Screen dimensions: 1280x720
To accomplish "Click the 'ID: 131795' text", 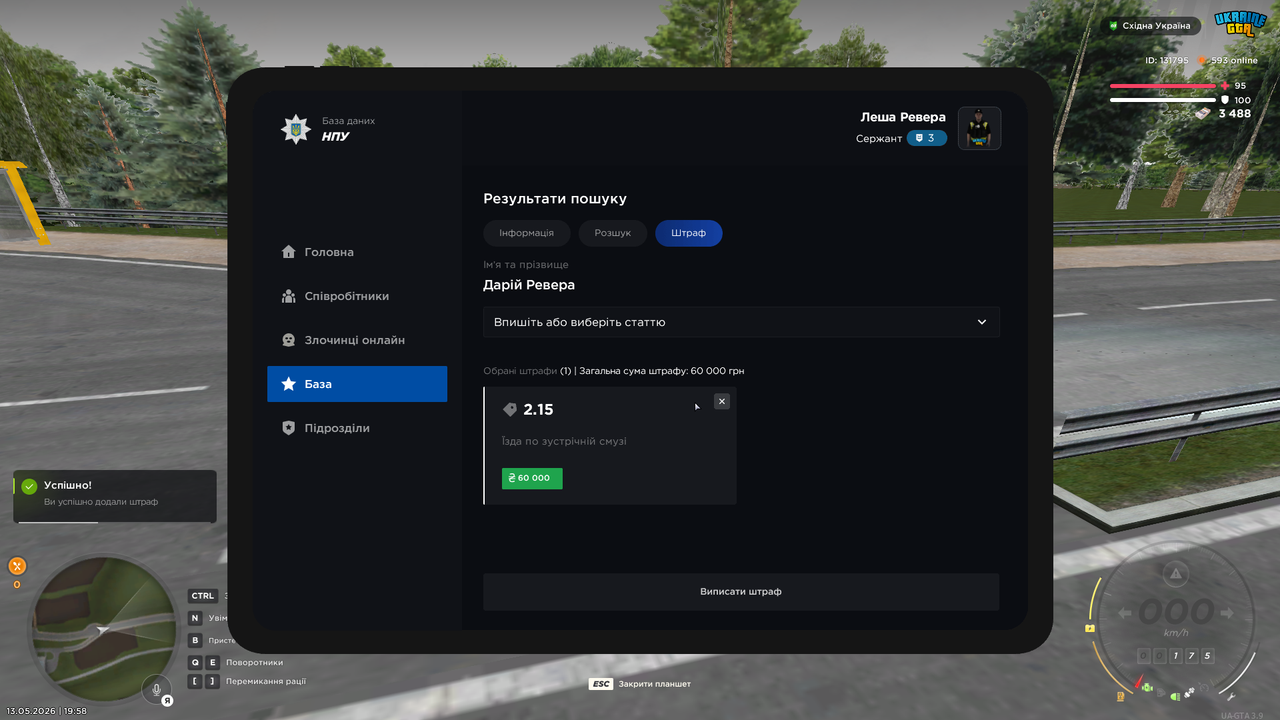I will click(x=1167, y=61).
